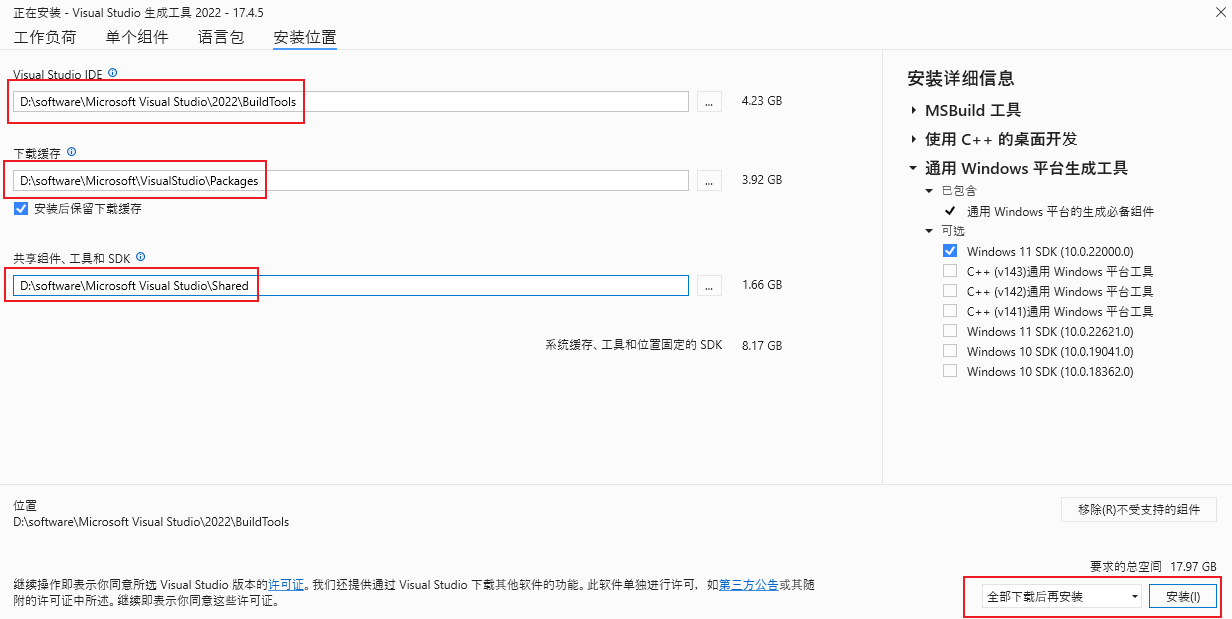This screenshot has height=619, width=1232.
Task: Toggle 安装后保留下载缓存 checkbox
Action: (x=21, y=209)
